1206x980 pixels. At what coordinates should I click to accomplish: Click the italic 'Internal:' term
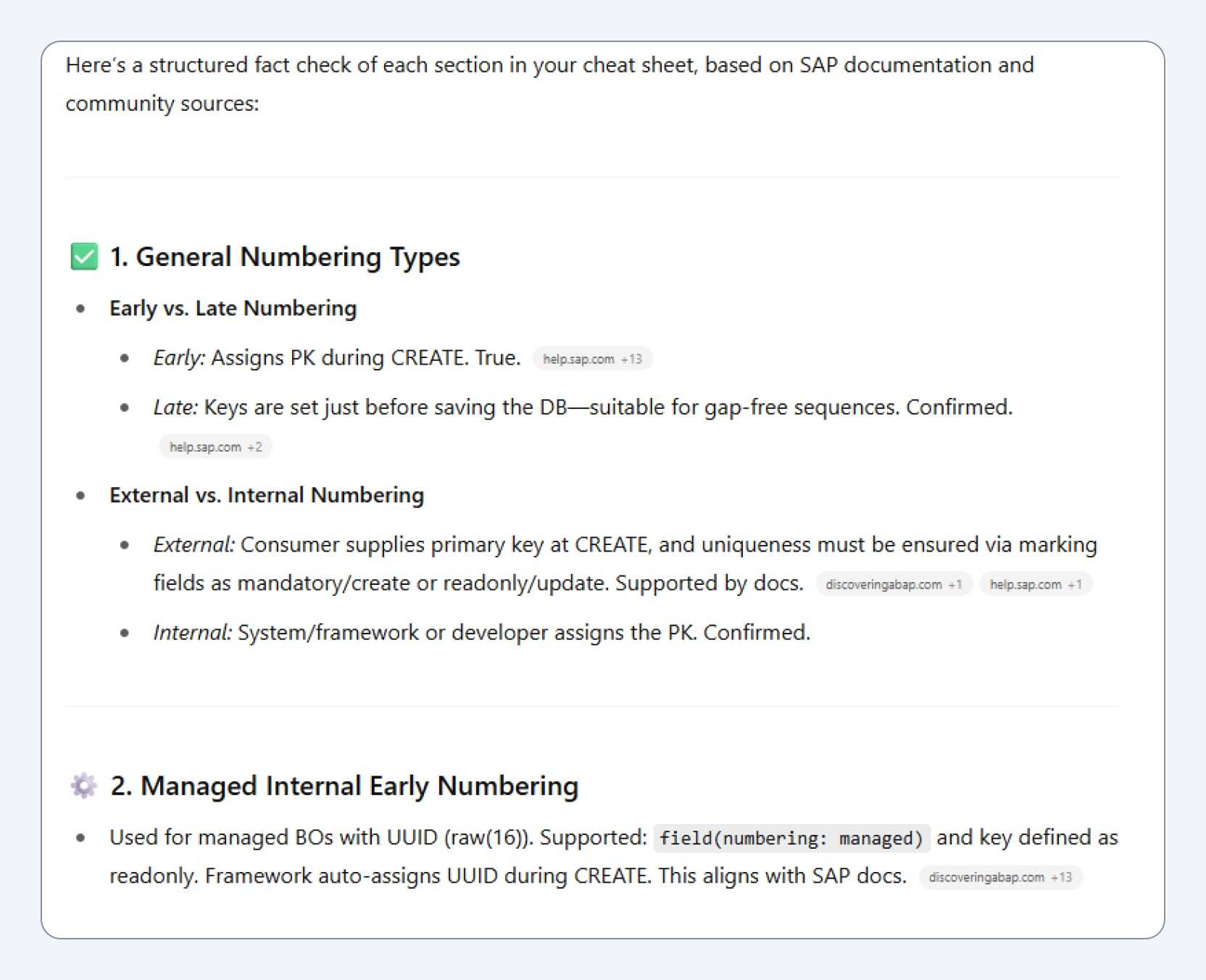point(193,633)
